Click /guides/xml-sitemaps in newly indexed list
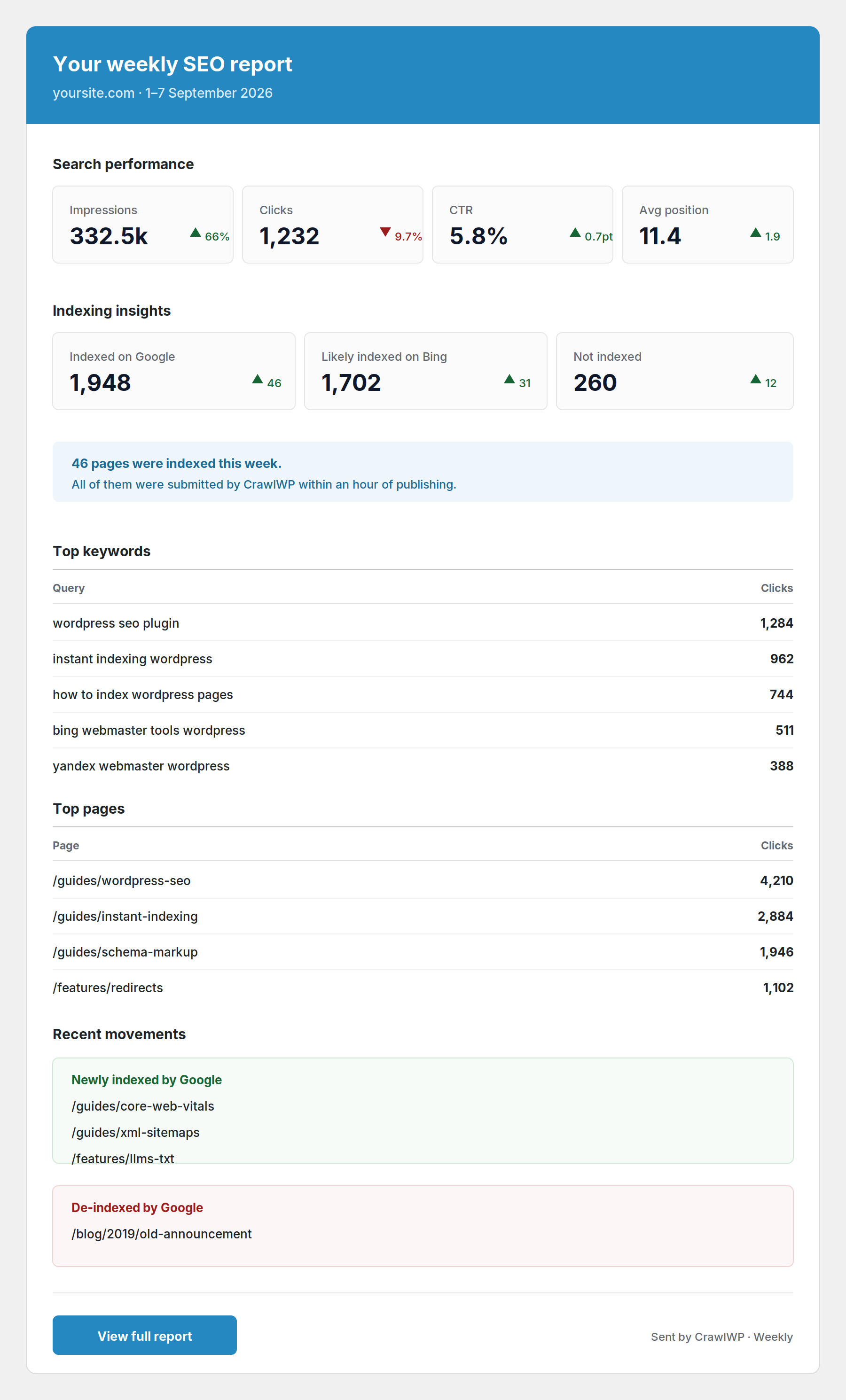Image resolution: width=846 pixels, height=1400 pixels. pyautogui.click(x=135, y=1132)
